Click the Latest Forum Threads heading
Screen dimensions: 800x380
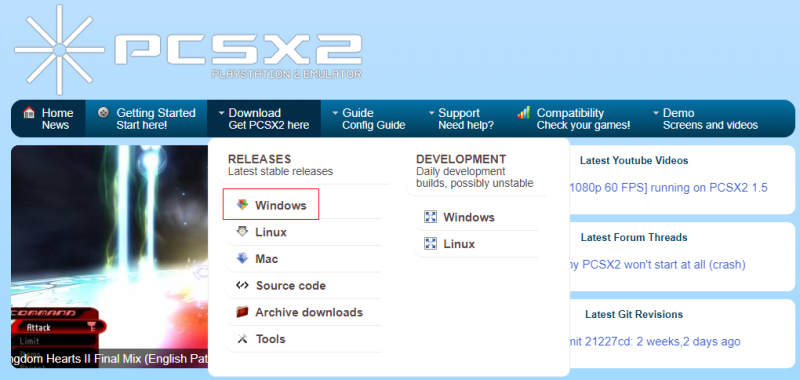pyautogui.click(x=634, y=237)
